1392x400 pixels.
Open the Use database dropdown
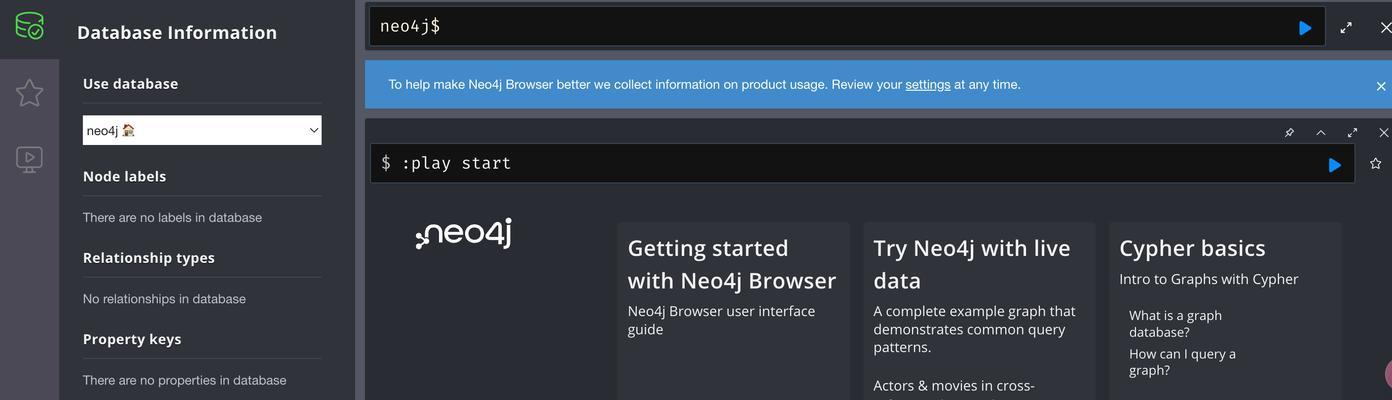202,130
